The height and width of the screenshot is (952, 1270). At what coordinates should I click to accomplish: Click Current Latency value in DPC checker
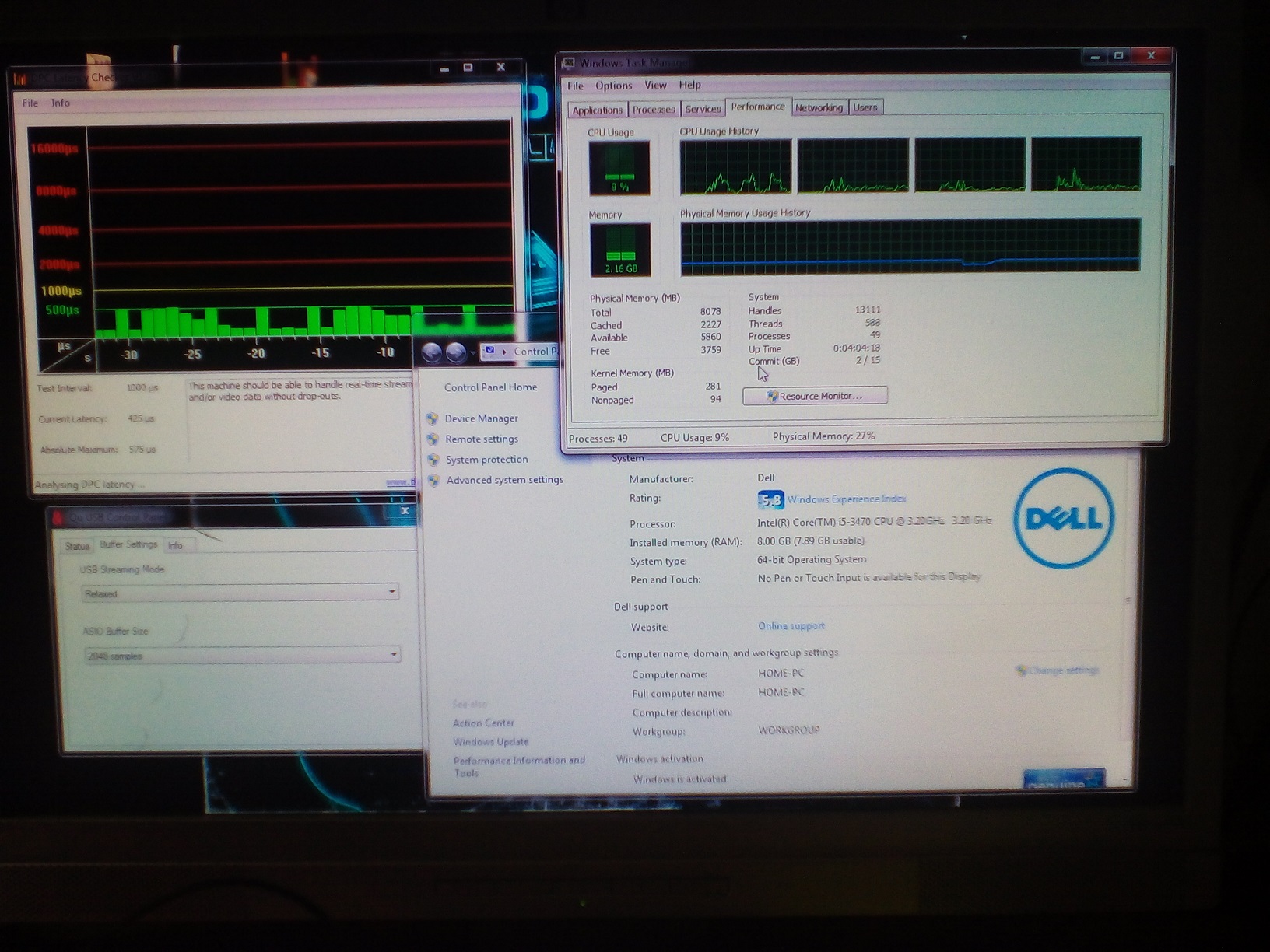click(141, 418)
